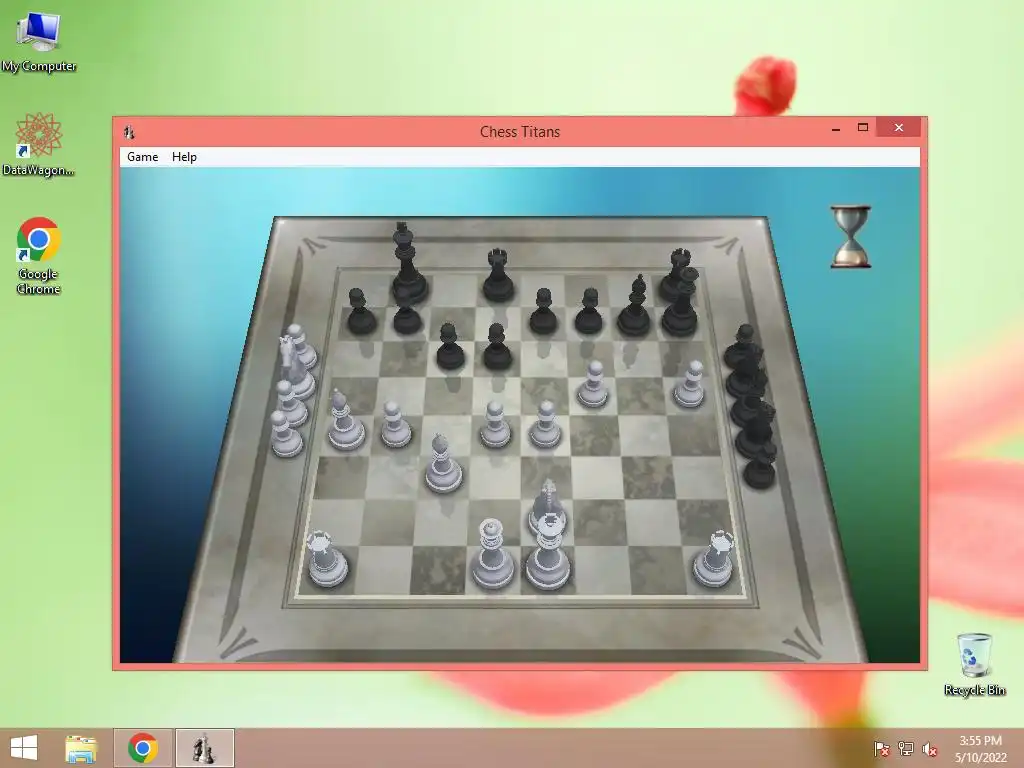Click the black bishop on g7
The image size is (1024, 768).
tap(634, 306)
